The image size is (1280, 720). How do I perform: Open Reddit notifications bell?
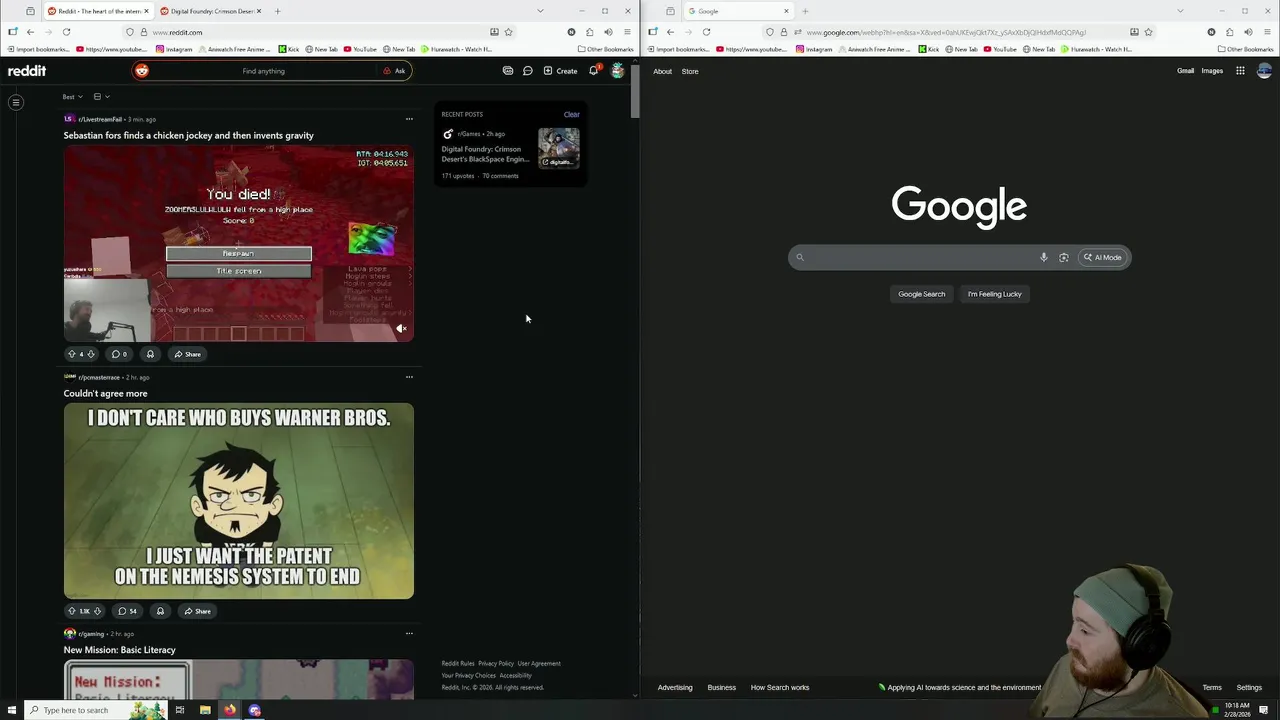pos(593,71)
